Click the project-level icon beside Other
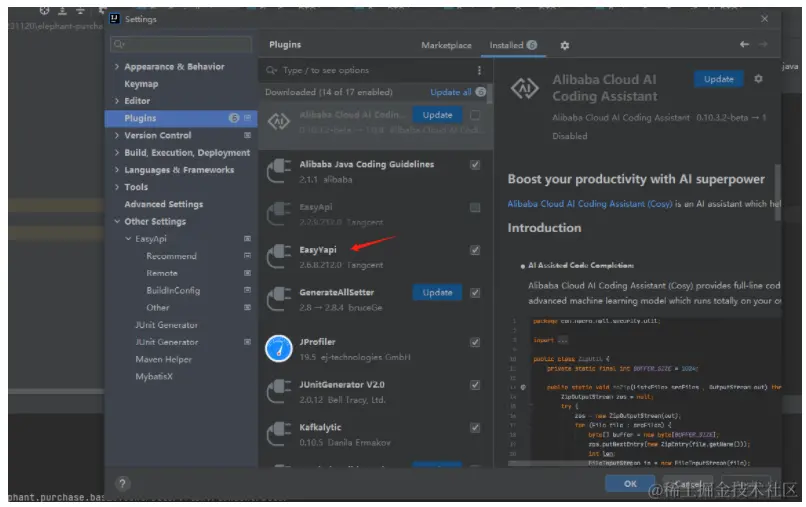806x507 pixels. [247, 307]
